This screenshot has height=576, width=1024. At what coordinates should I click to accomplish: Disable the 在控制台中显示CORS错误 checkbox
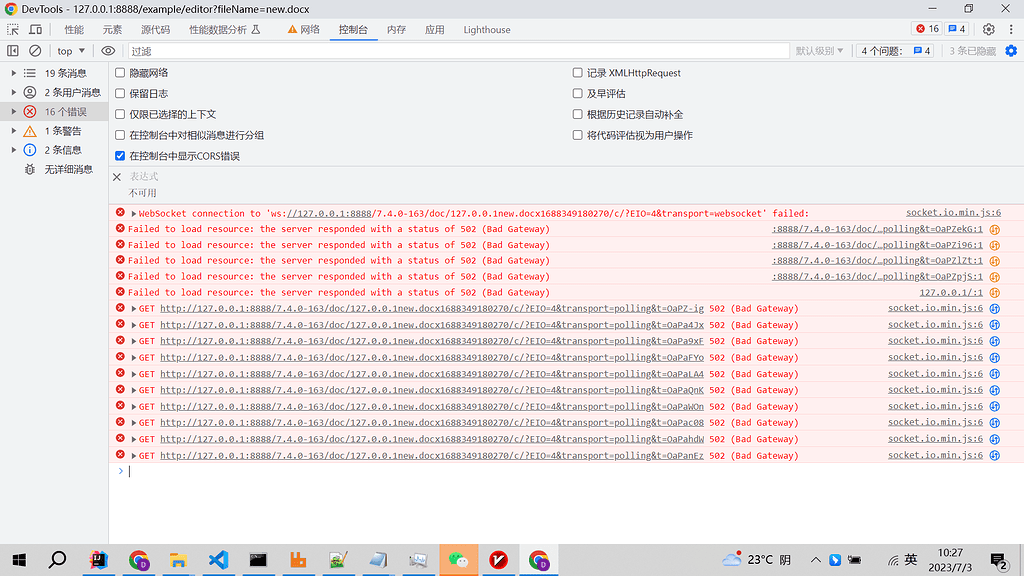(x=122, y=155)
